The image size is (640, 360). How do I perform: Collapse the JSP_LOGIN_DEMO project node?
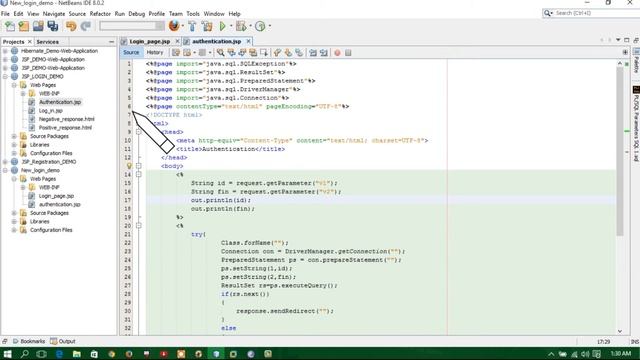click(5, 77)
